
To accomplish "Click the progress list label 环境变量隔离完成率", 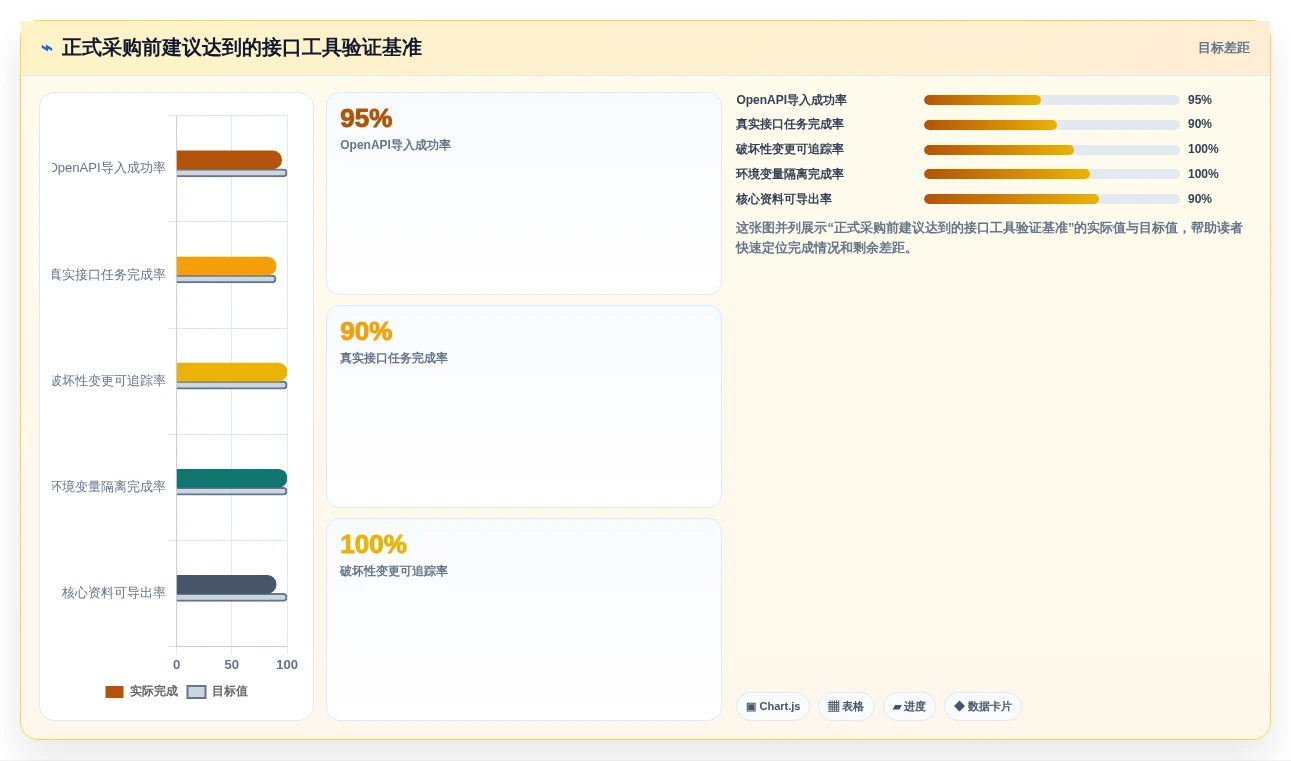I will pyautogui.click(x=790, y=174).
